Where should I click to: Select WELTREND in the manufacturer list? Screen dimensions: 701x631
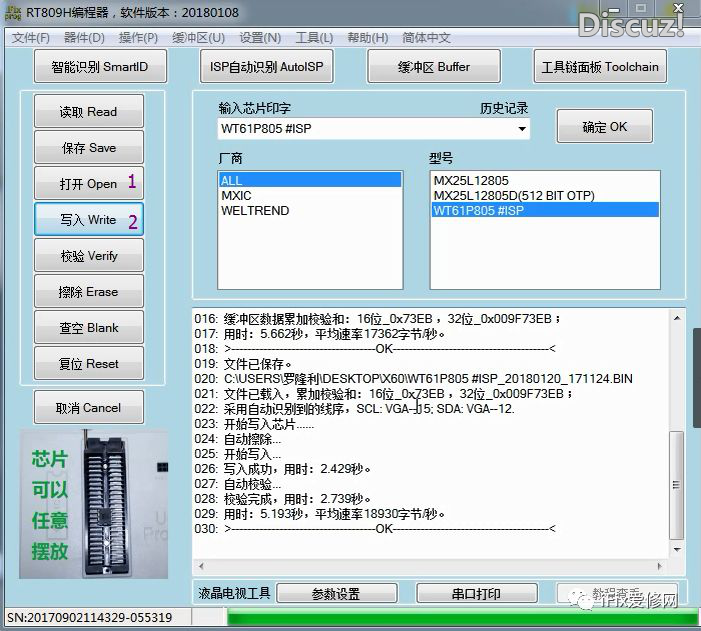pyautogui.click(x=310, y=211)
